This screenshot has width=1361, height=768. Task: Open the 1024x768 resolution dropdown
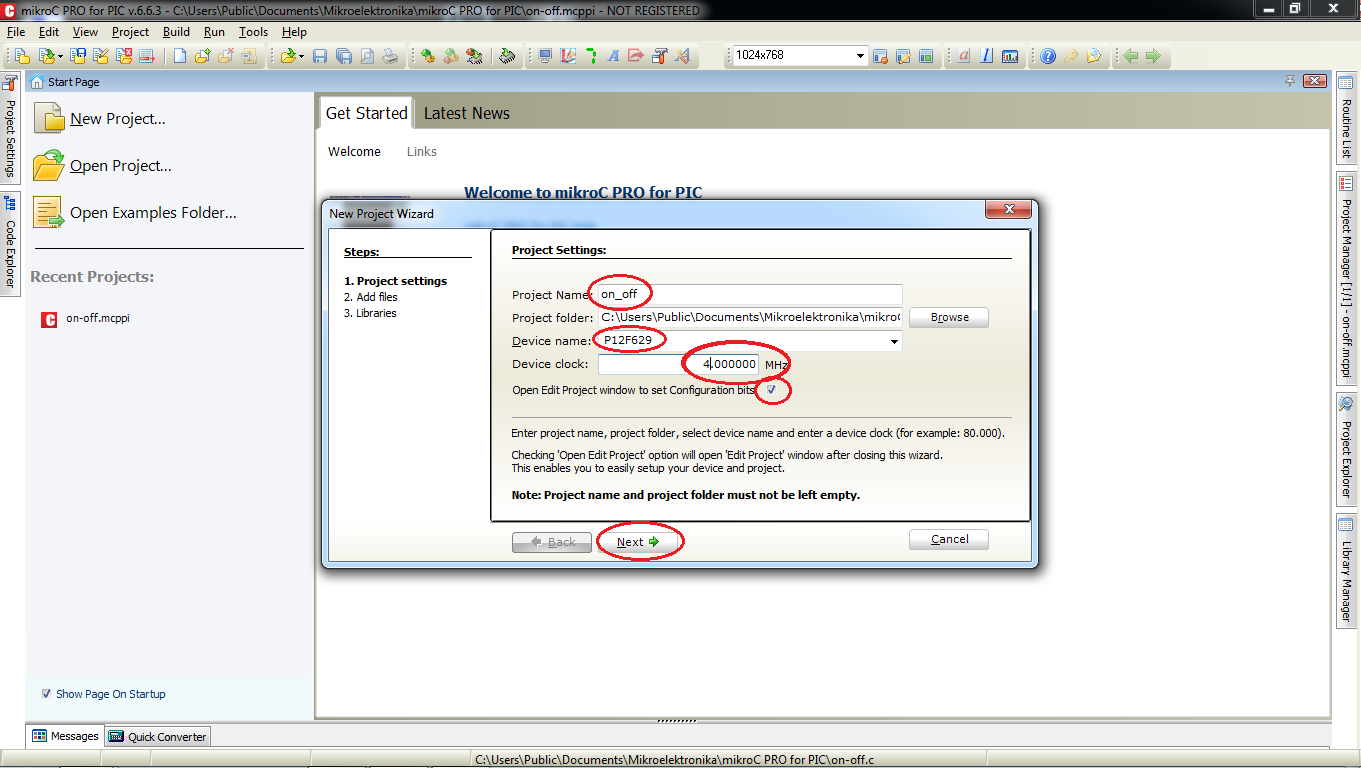(860, 56)
